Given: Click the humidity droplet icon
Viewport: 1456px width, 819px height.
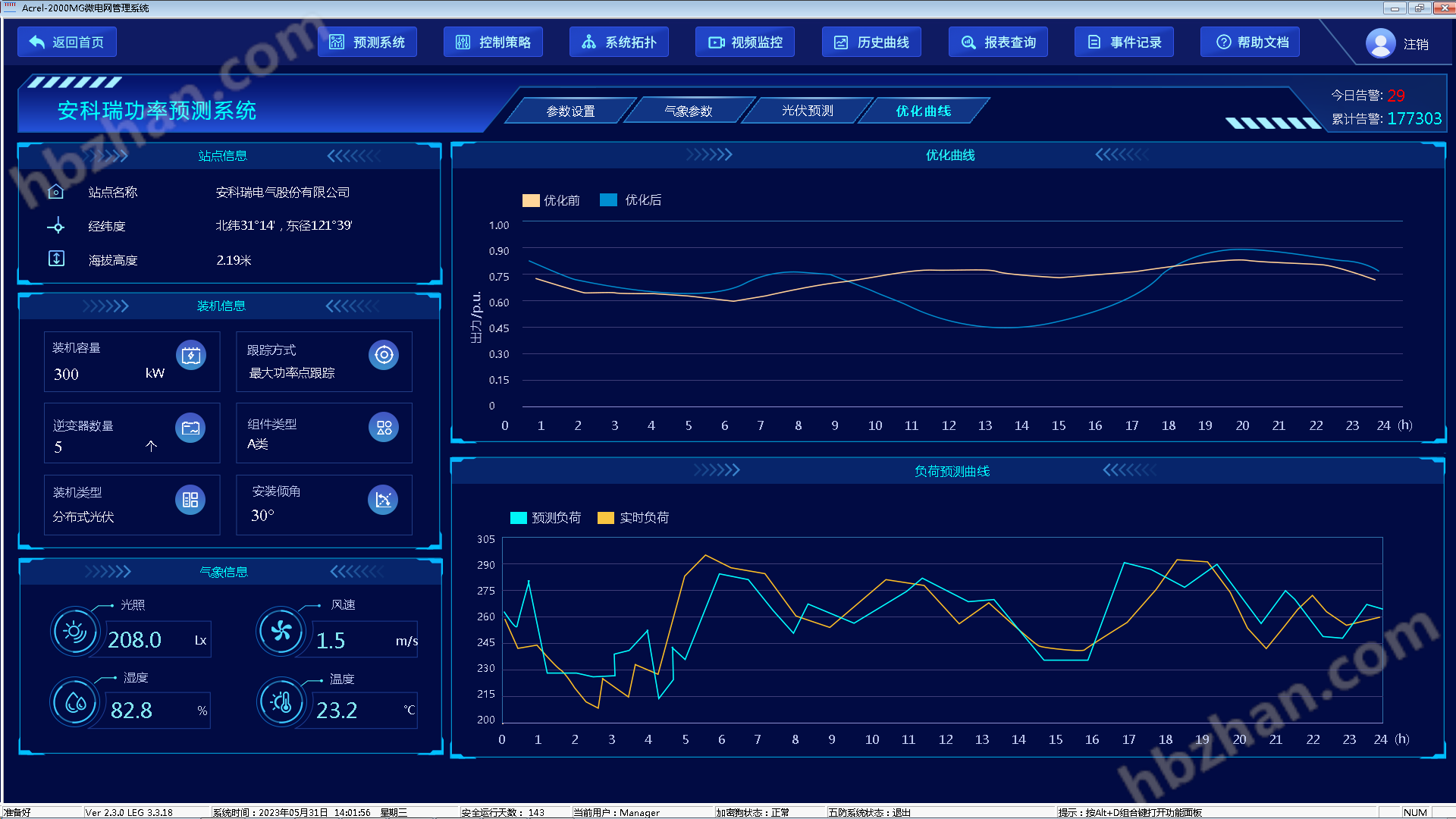Looking at the screenshot, I should point(74,702).
